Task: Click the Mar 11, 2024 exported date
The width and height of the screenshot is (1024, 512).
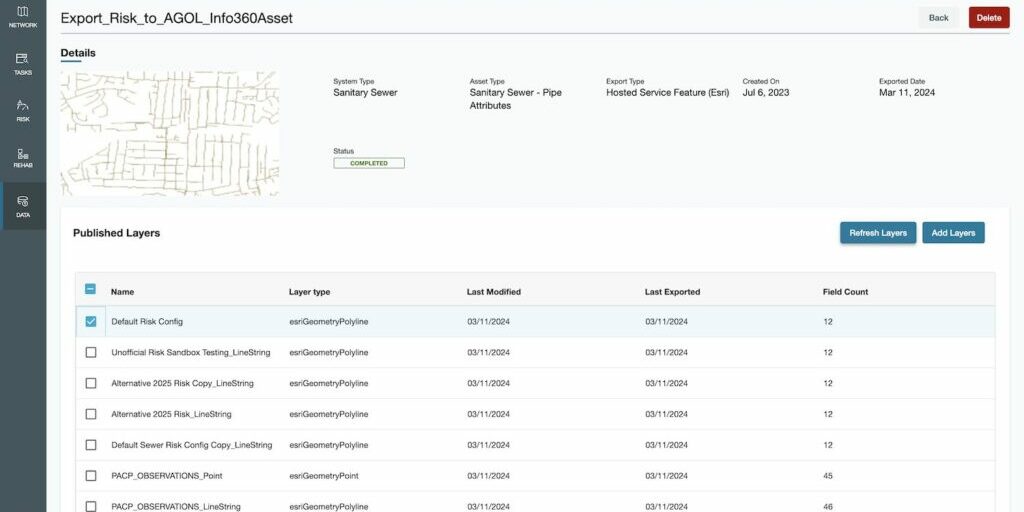Action: point(906,92)
